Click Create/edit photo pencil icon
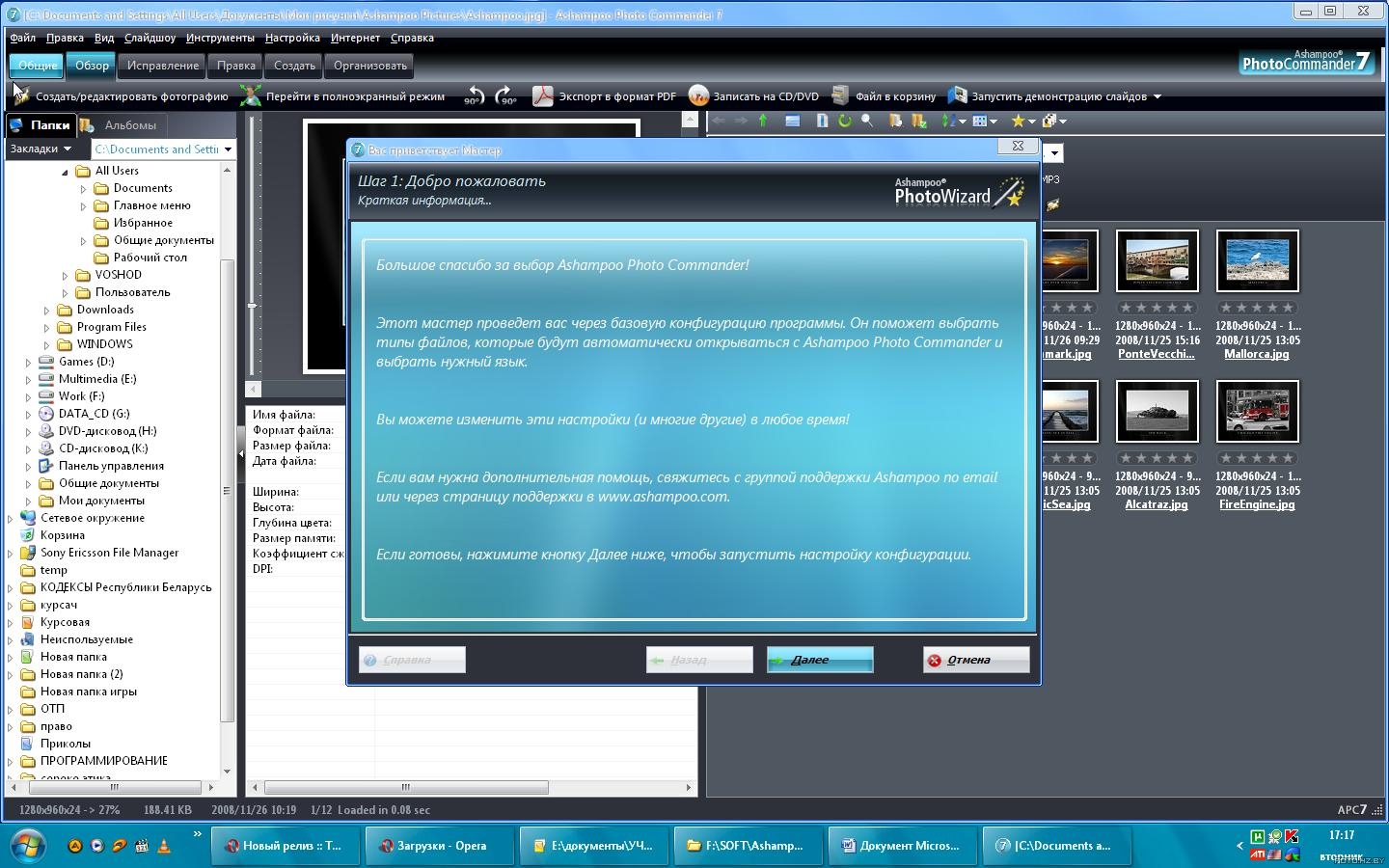 click(20, 95)
